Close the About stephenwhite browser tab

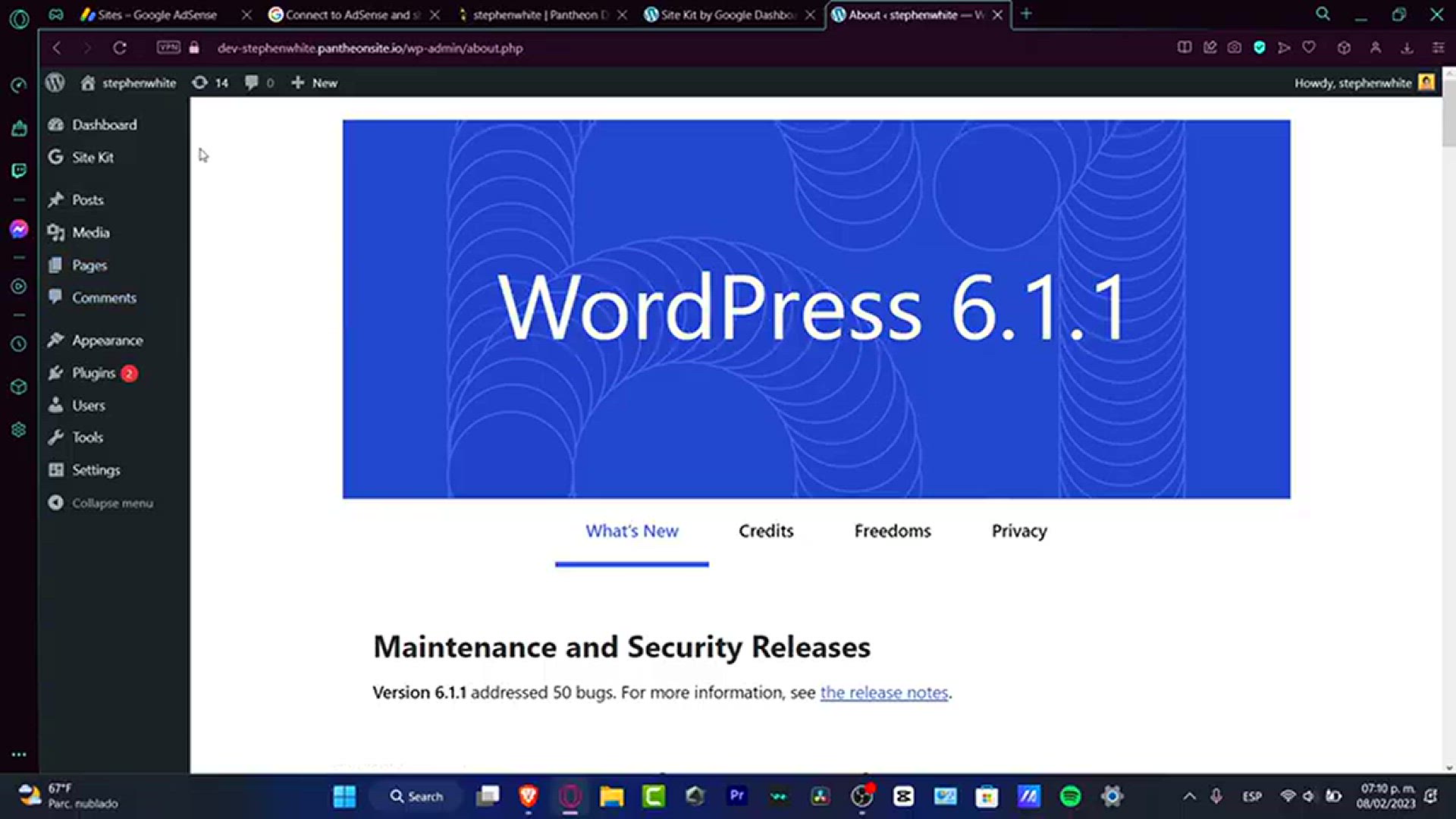(x=997, y=14)
